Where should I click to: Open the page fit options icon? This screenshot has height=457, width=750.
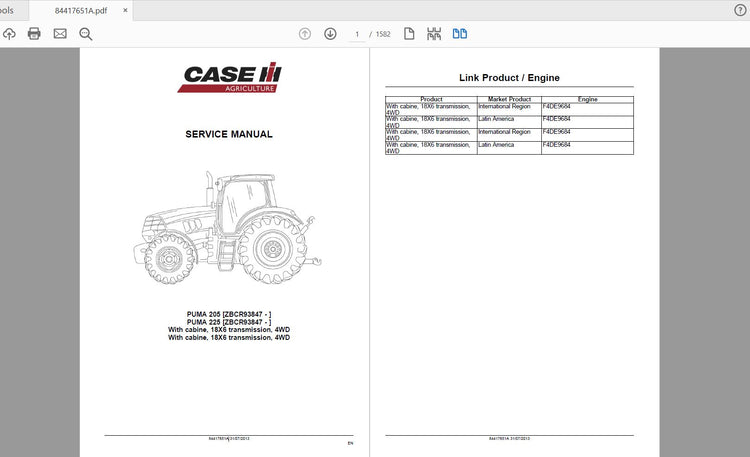434,34
